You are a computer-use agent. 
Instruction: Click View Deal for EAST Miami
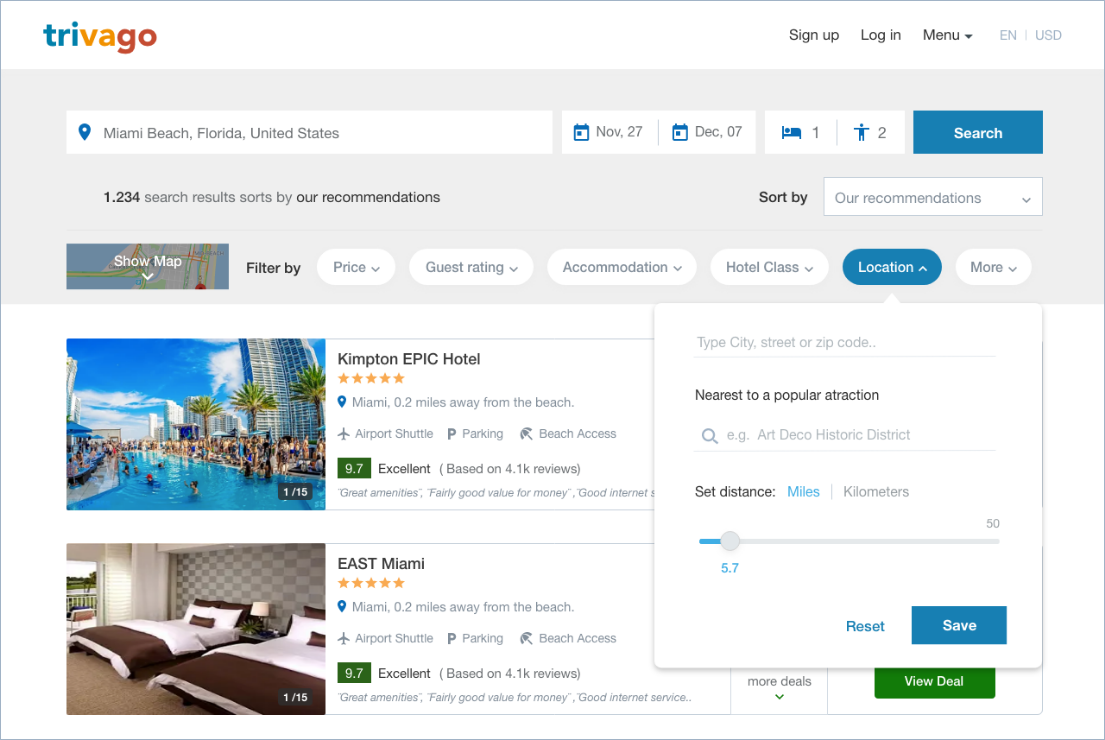[934, 682]
